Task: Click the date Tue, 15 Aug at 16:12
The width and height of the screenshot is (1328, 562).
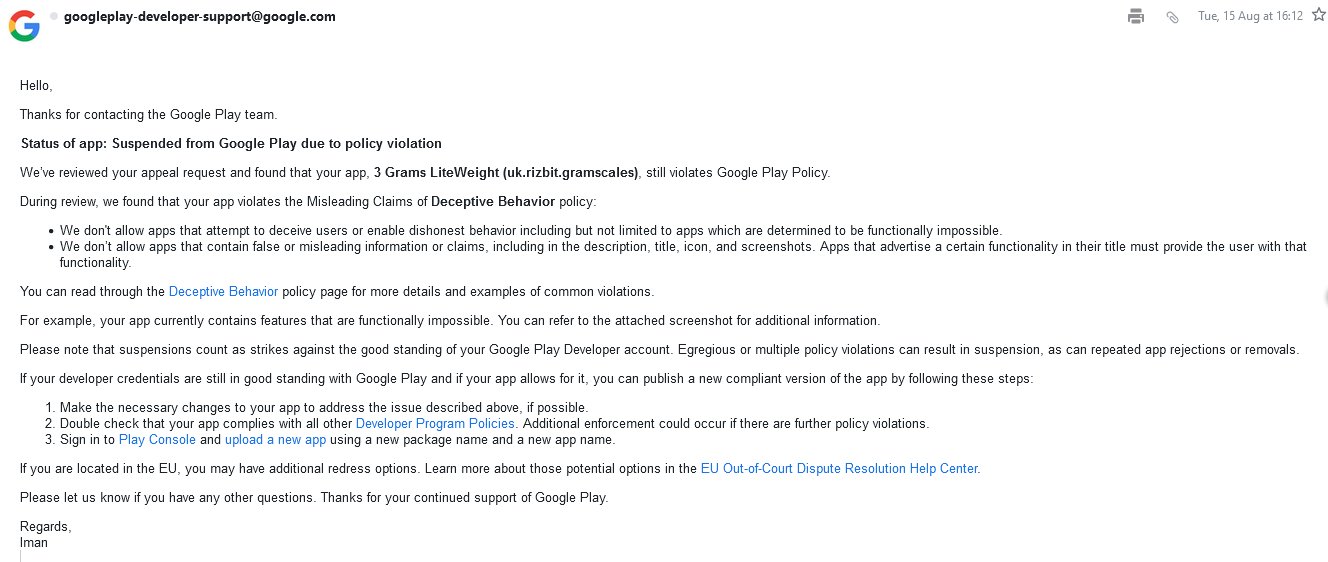Action: (x=1250, y=16)
